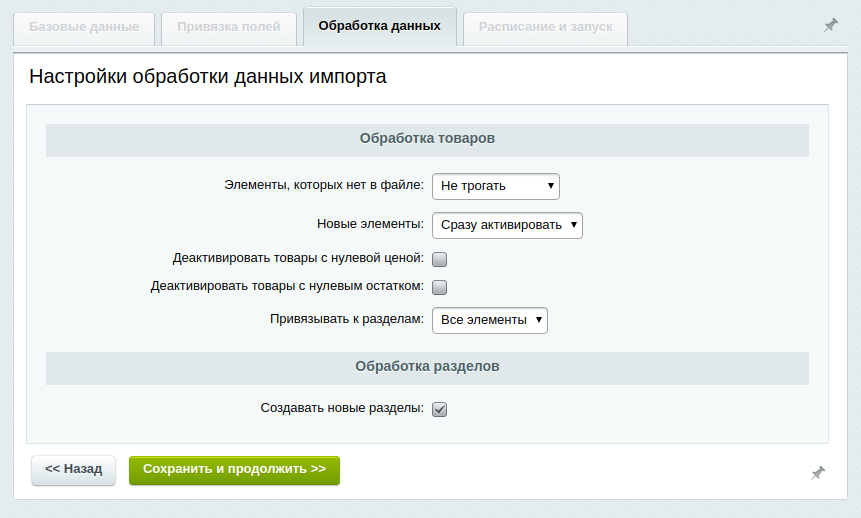Open the 'Все элементы' dropdown
Image resolution: width=861 pixels, height=518 pixels.
(x=489, y=320)
